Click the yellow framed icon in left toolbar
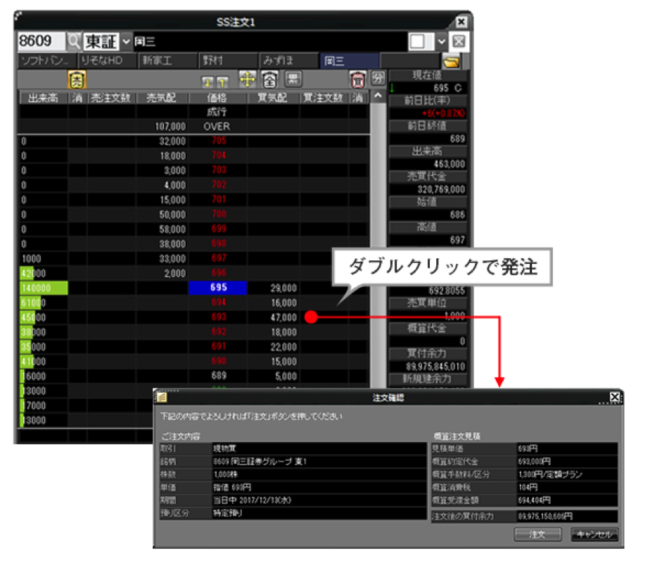This screenshot has width=650, height=563. pos(75,79)
